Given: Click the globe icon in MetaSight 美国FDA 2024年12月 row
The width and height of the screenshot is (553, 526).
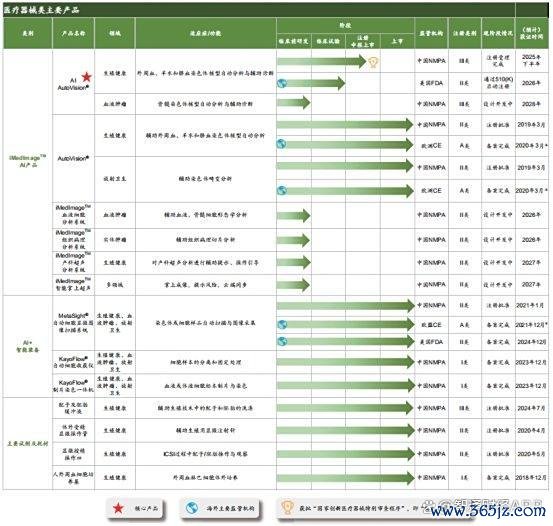Looking at the screenshot, I should [x=282, y=341].
